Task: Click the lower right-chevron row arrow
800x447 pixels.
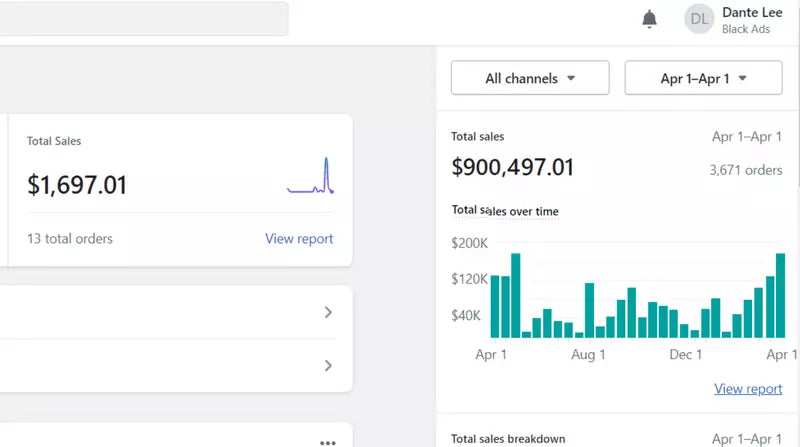Action: point(328,366)
